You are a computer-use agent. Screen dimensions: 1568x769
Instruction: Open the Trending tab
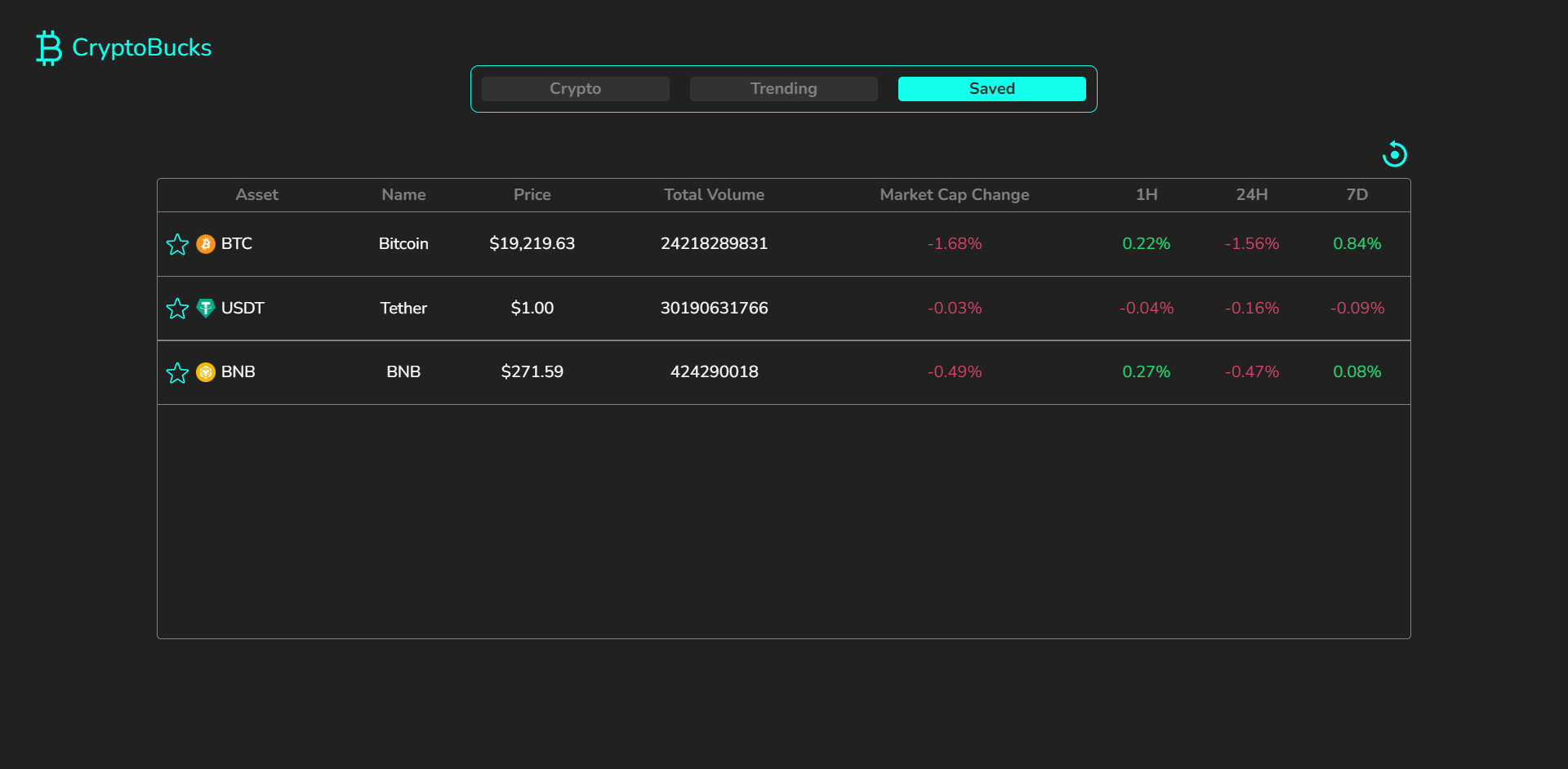pos(783,89)
